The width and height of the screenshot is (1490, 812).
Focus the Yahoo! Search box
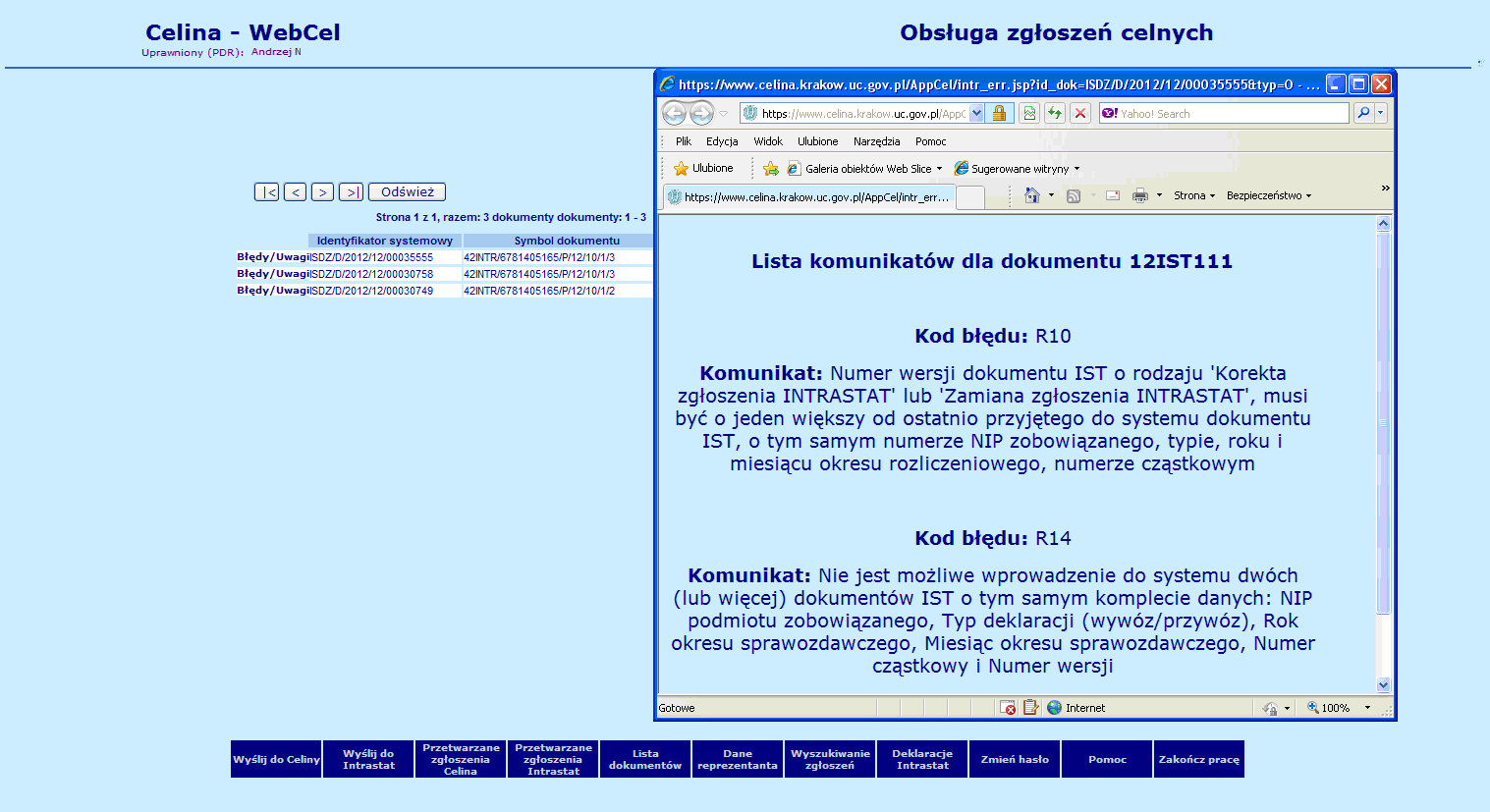tap(1224, 113)
